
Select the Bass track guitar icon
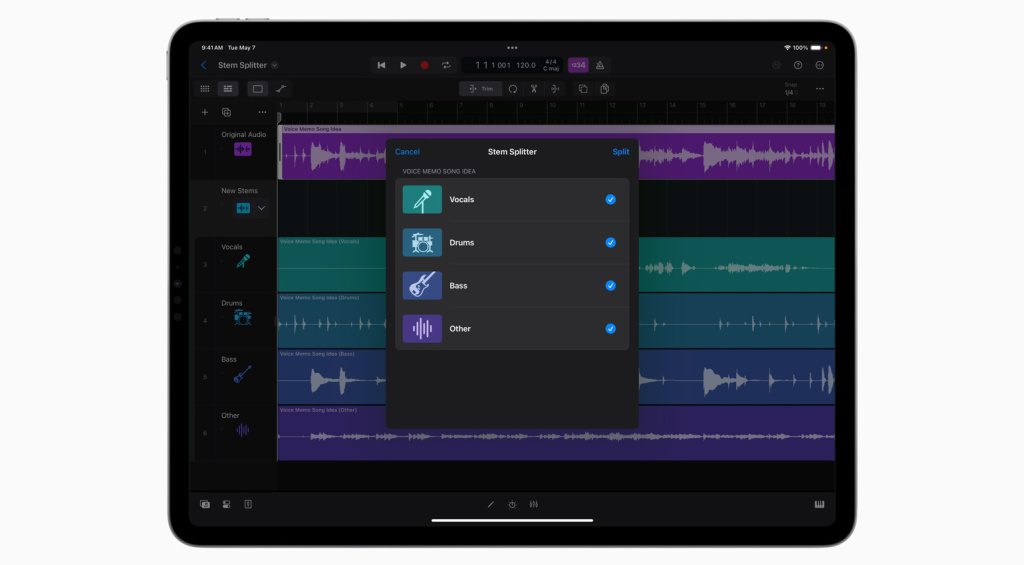242,374
